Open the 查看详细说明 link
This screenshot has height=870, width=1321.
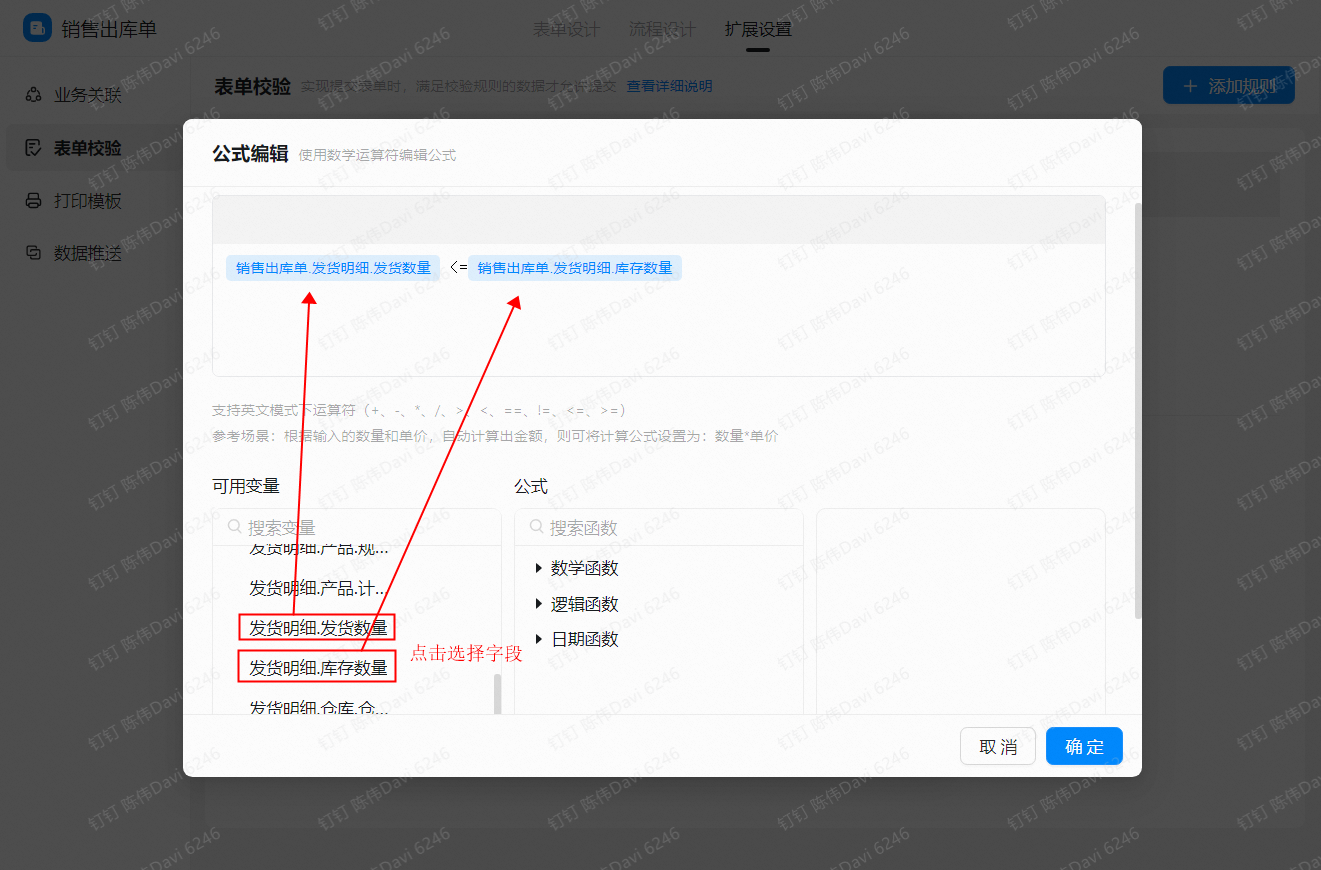tap(670, 87)
